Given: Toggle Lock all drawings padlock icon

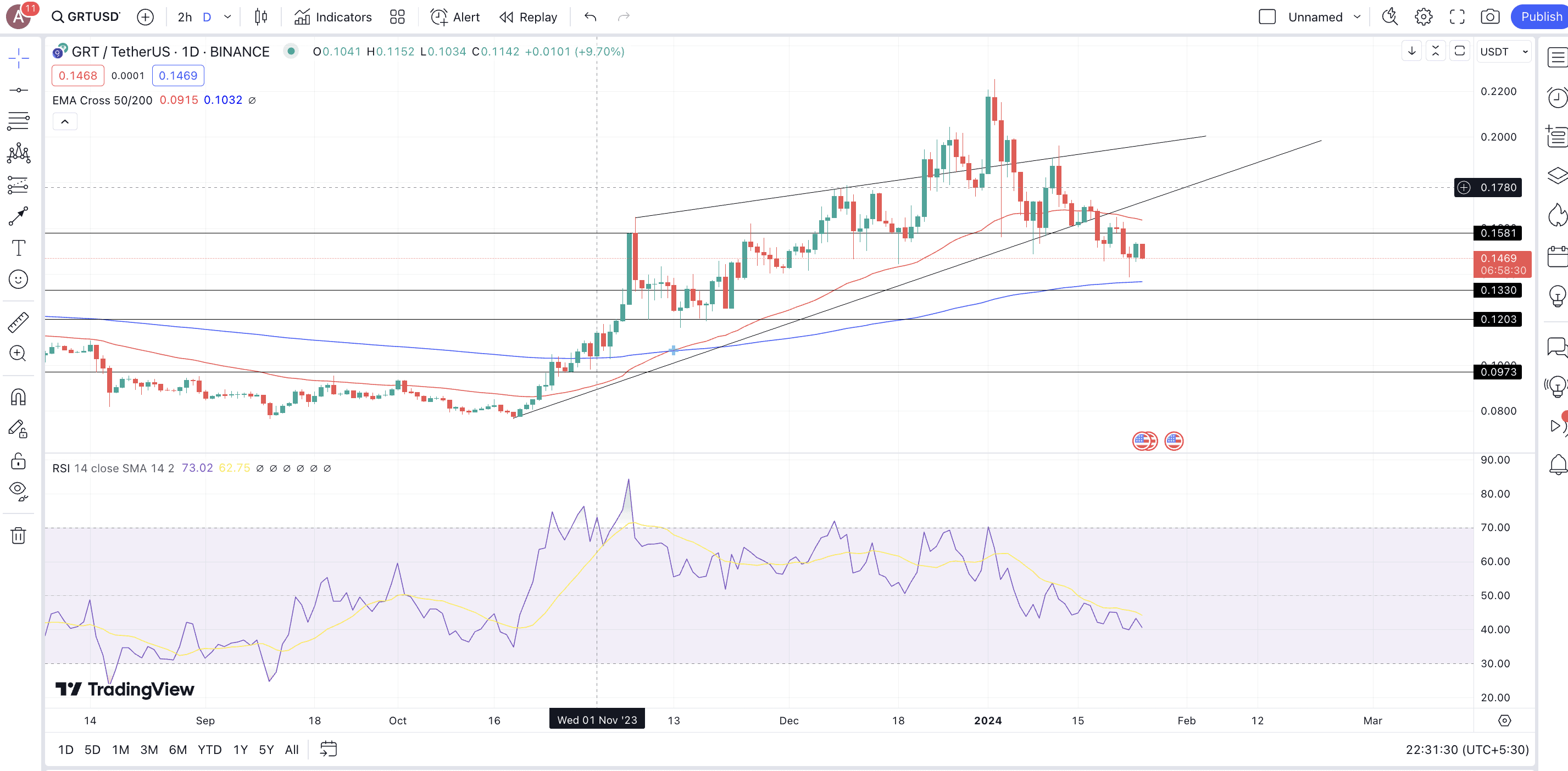Looking at the screenshot, I should tap(18, 461).
